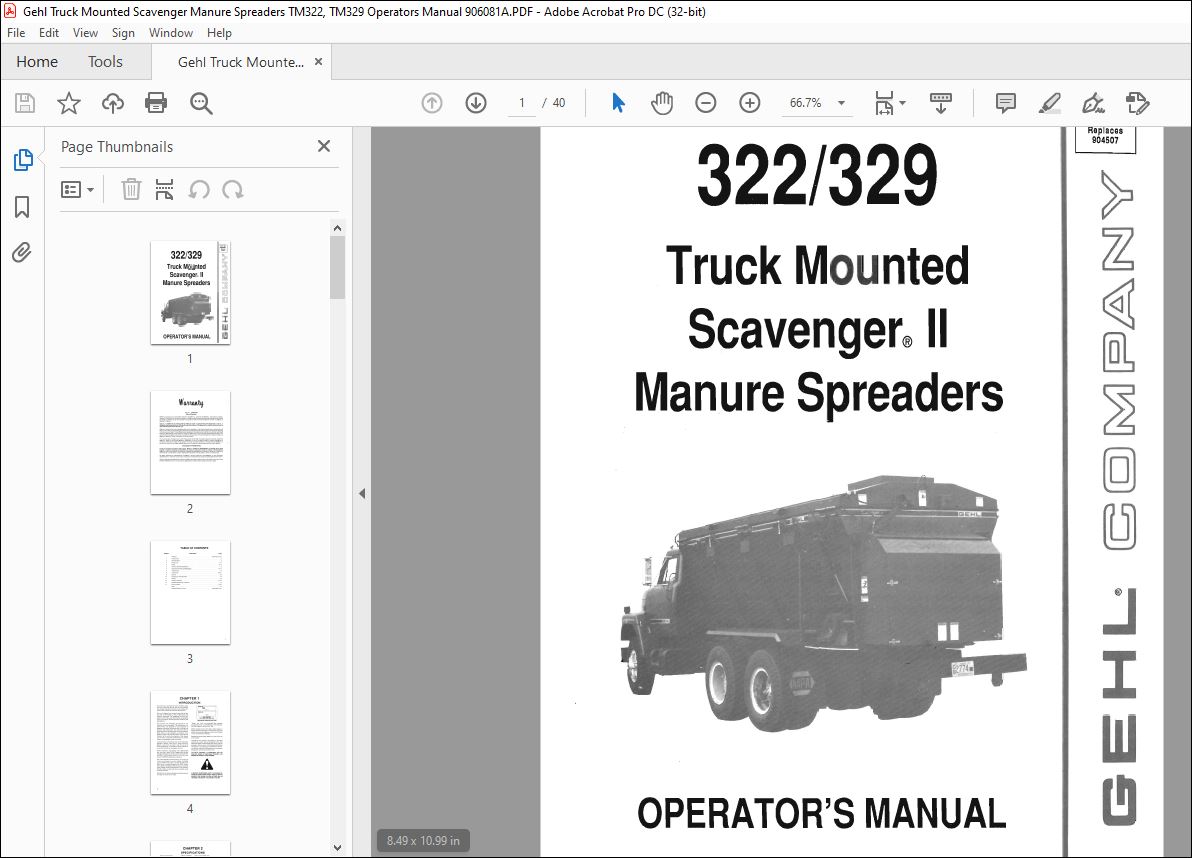Click the fit page scrolling icon
1192x858 pixels.
click(885, 103)
